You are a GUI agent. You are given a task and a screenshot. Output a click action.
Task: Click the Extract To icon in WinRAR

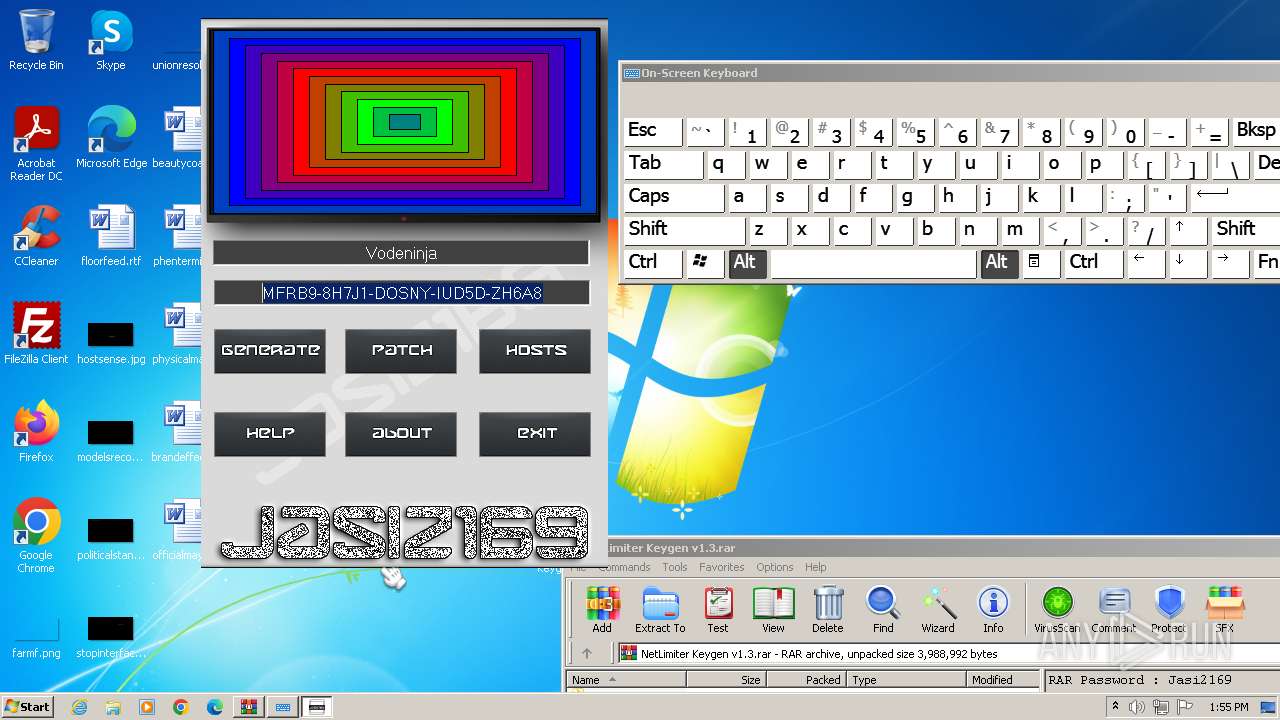click(x=660, y=610)
